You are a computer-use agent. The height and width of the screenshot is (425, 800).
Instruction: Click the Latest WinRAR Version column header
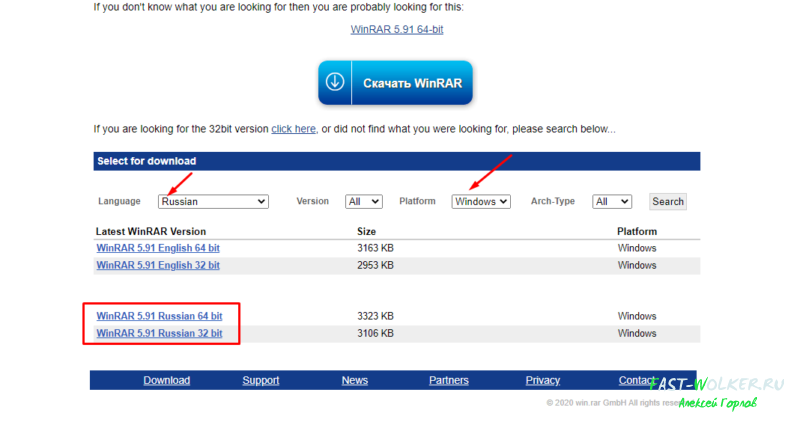tap(151, 232)
